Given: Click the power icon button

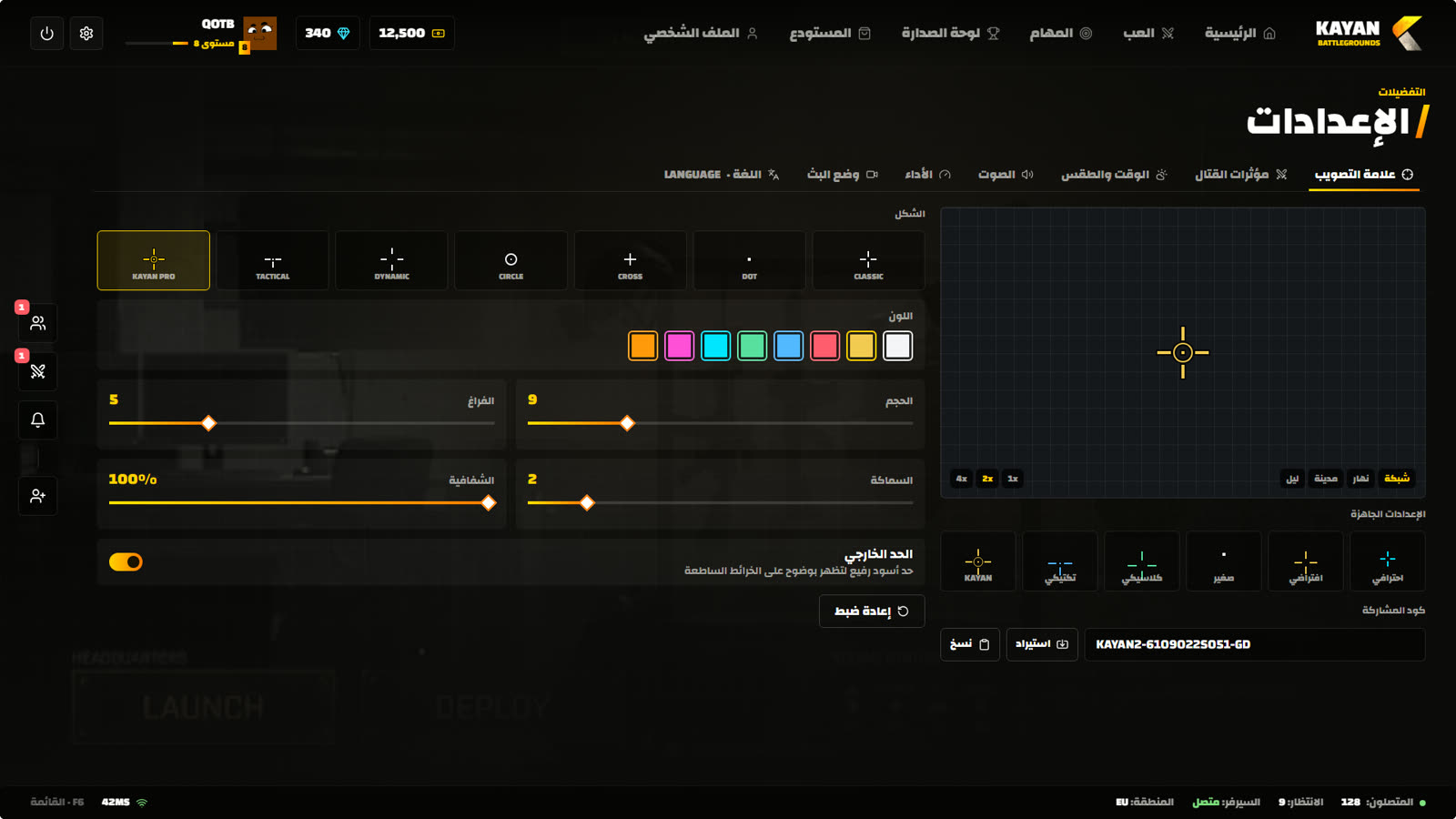Looking at the screenshot, I should (x=47, y=34).
